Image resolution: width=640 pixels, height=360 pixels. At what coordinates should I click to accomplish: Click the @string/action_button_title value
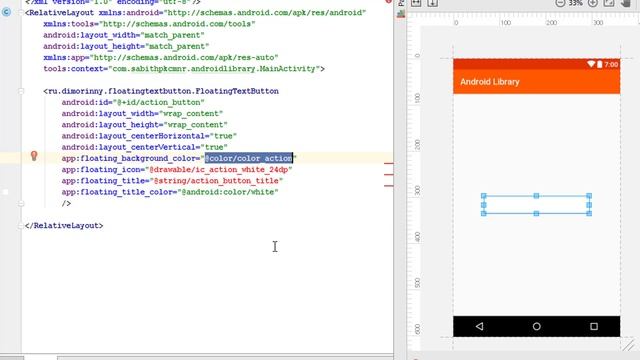pyautogui.click(x=216, y=180)
